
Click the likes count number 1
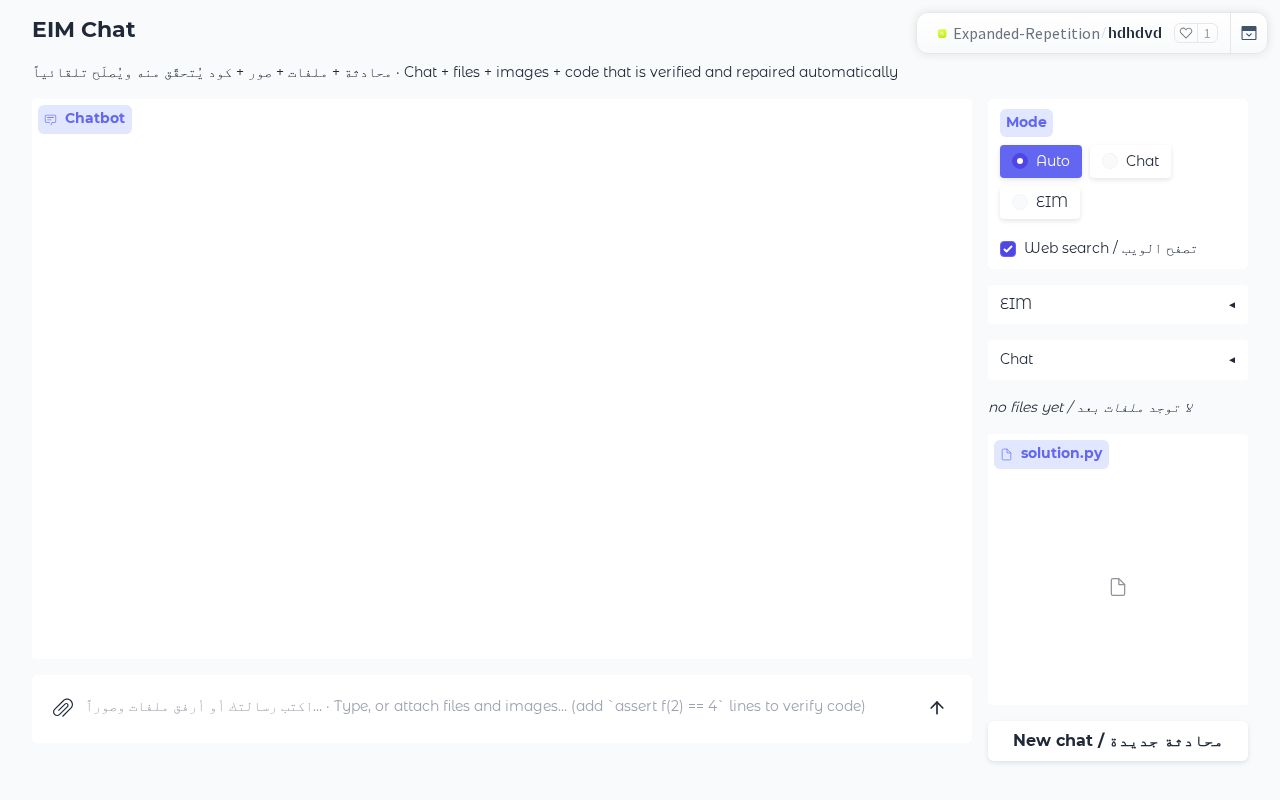point(1207,33)
